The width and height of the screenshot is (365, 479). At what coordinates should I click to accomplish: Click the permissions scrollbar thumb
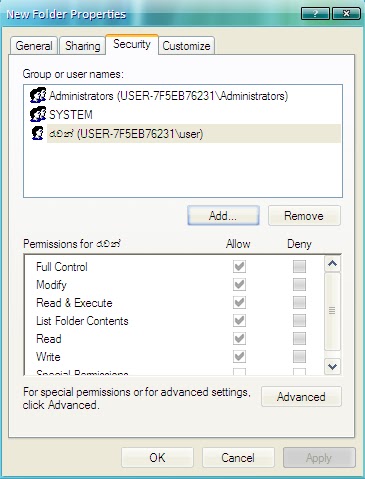coord(332,311)
